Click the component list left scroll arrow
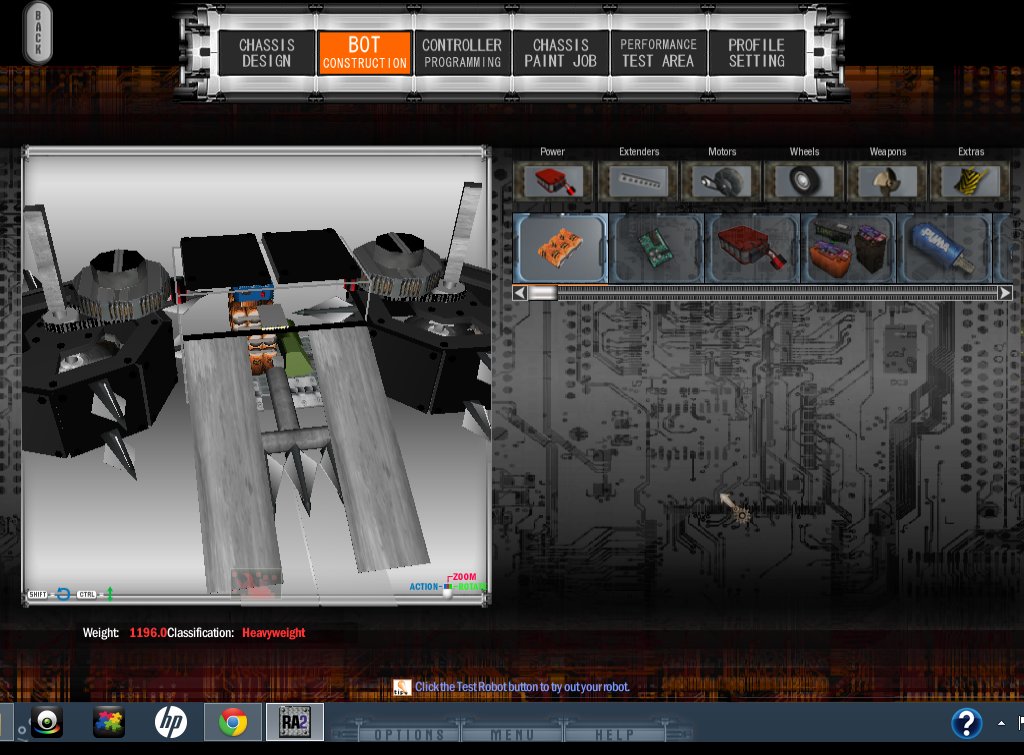1024x755 pixels. click(520, 293)
